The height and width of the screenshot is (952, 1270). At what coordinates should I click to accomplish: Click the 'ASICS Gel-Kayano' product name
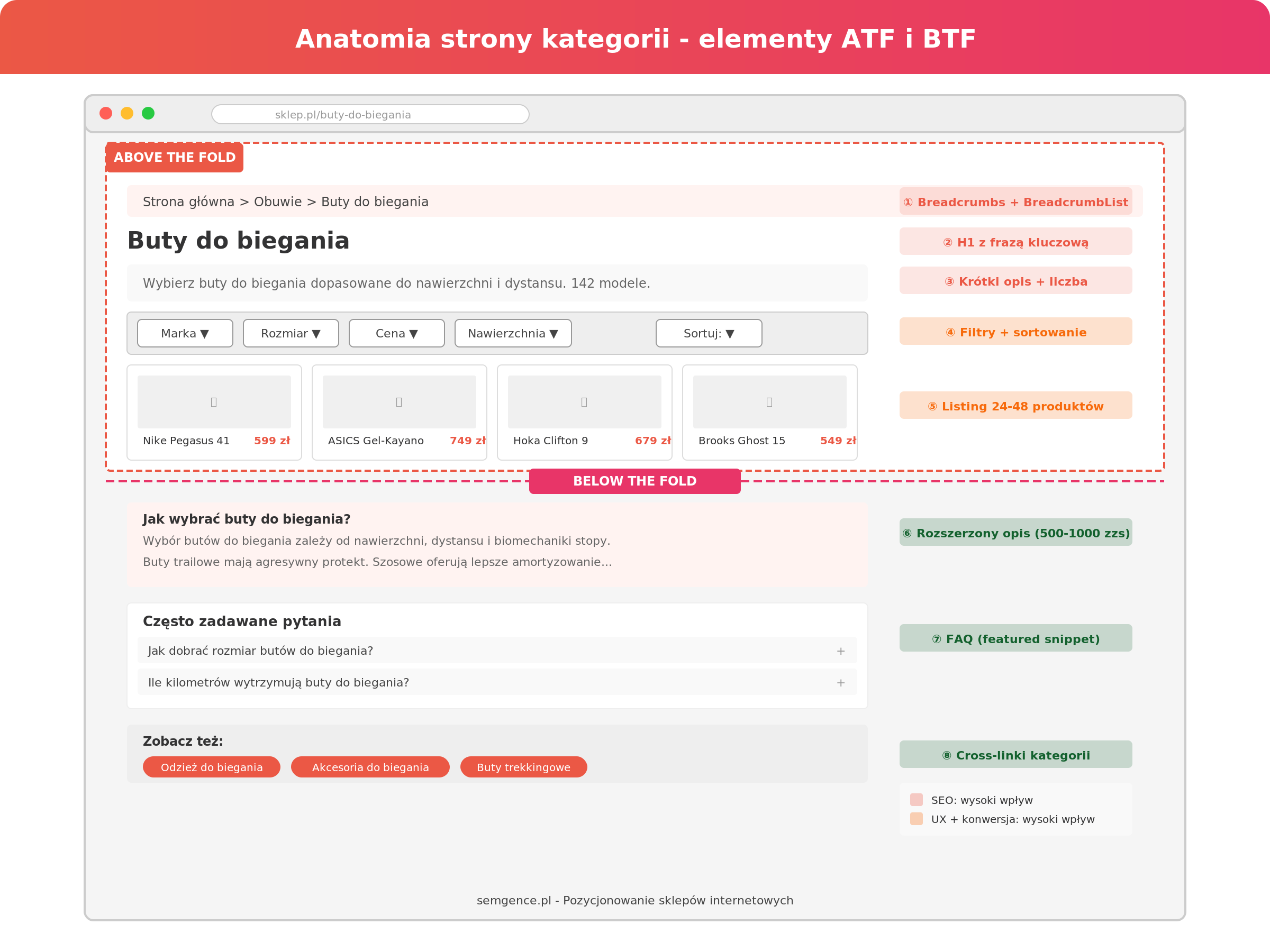coord(376,441)
